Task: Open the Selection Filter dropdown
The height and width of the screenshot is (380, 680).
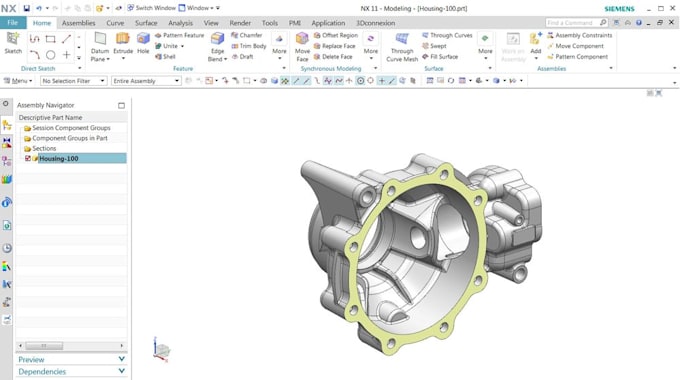Action: [x=73, y=81]
